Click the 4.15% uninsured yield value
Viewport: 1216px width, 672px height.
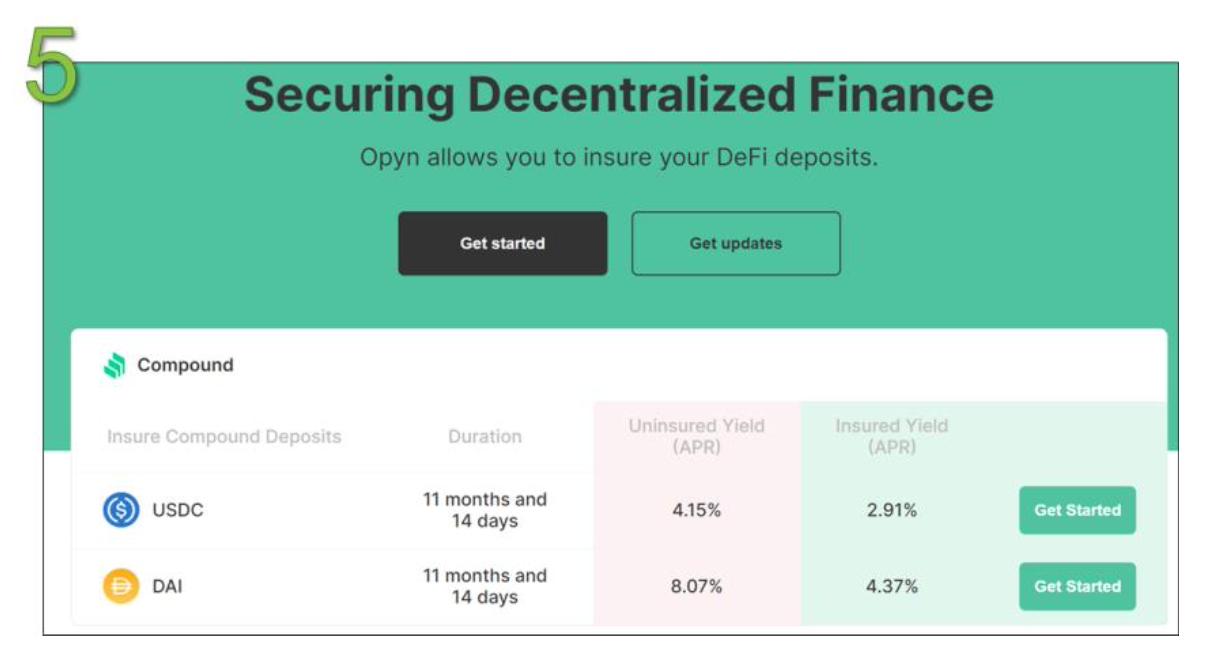click(696, 510)
